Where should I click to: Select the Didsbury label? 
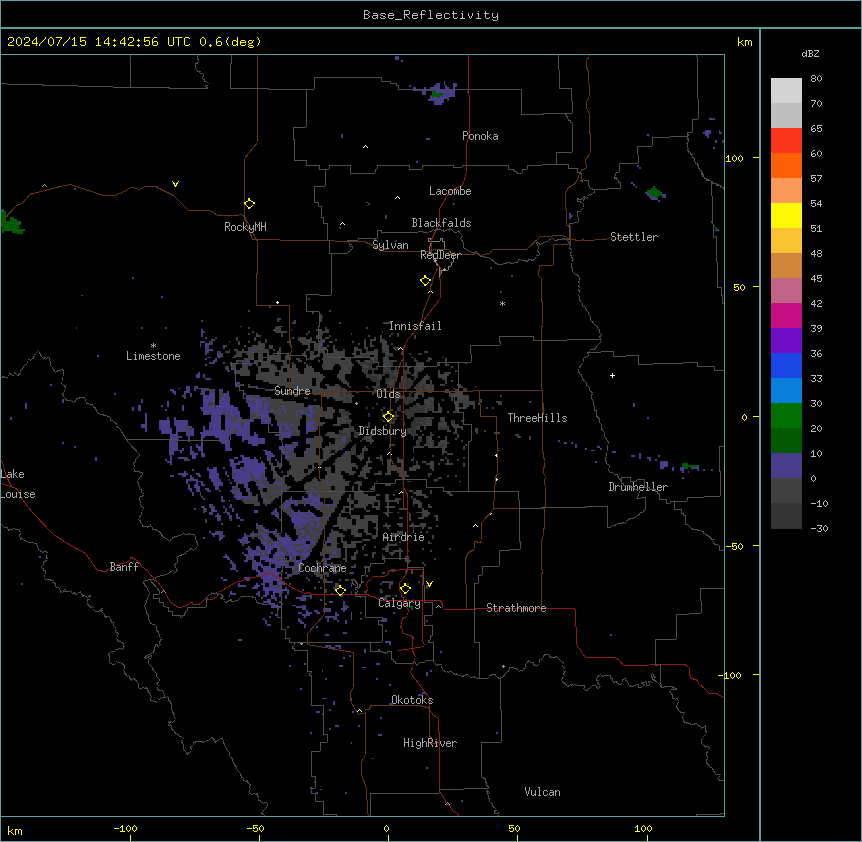tap(383, 431)
